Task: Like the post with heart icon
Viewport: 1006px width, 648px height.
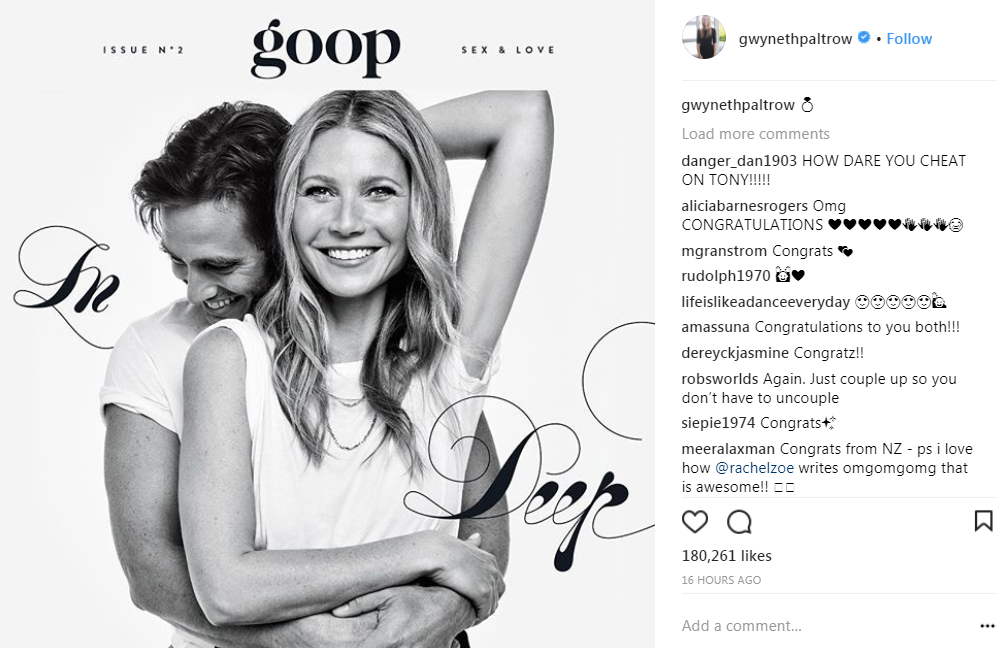Action: [x=695, y=522]
